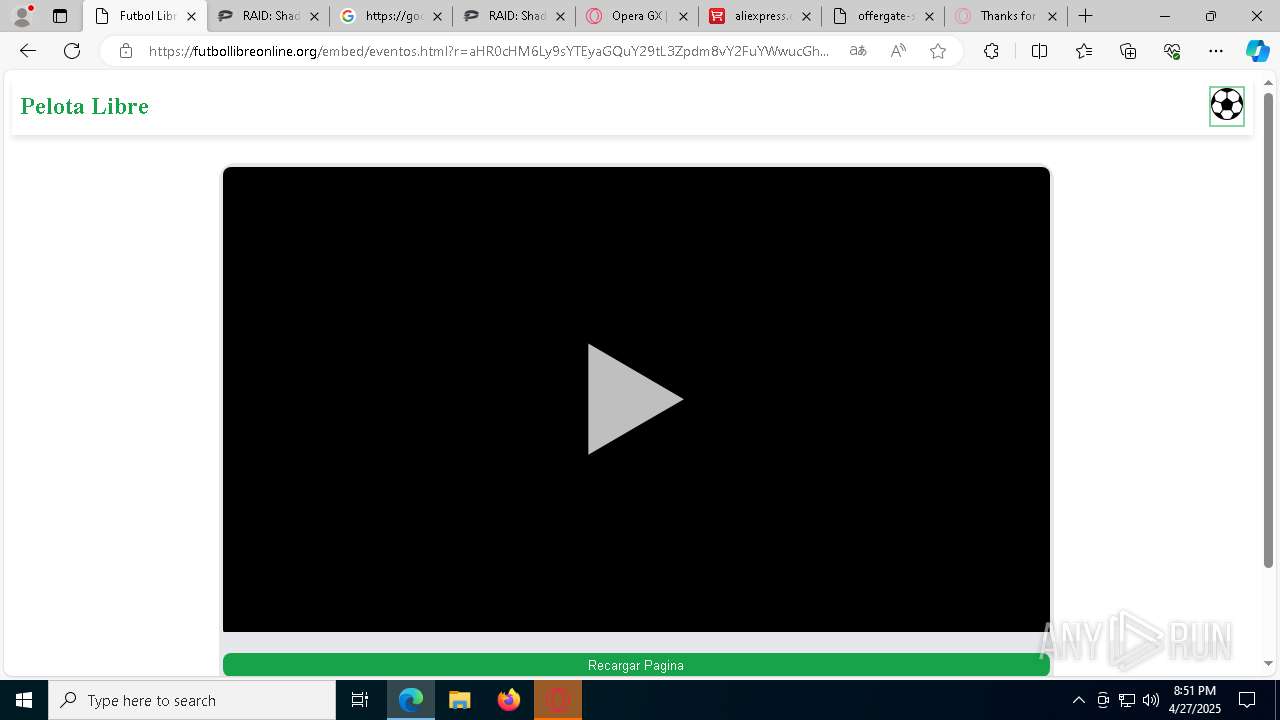Click the page vertical scrollbar thumb
1280x720 pixels.
point(1268,330)
